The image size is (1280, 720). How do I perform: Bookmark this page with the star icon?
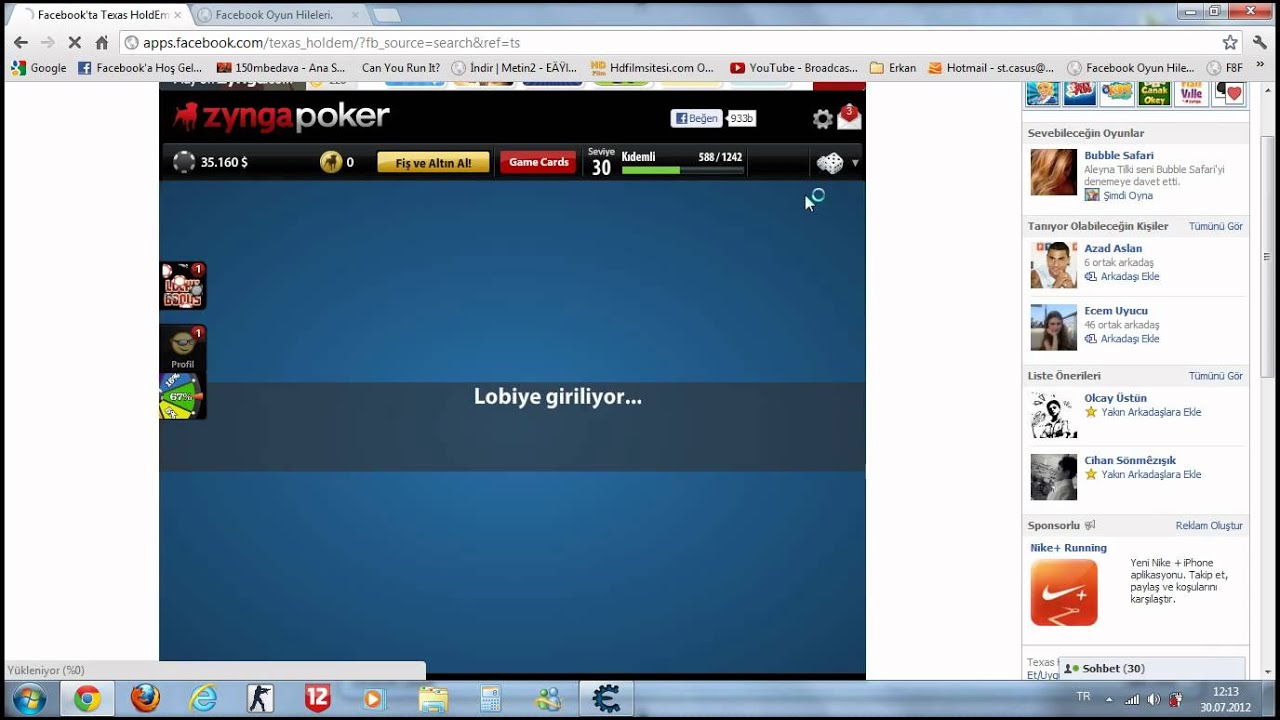tap(1230, 42)
